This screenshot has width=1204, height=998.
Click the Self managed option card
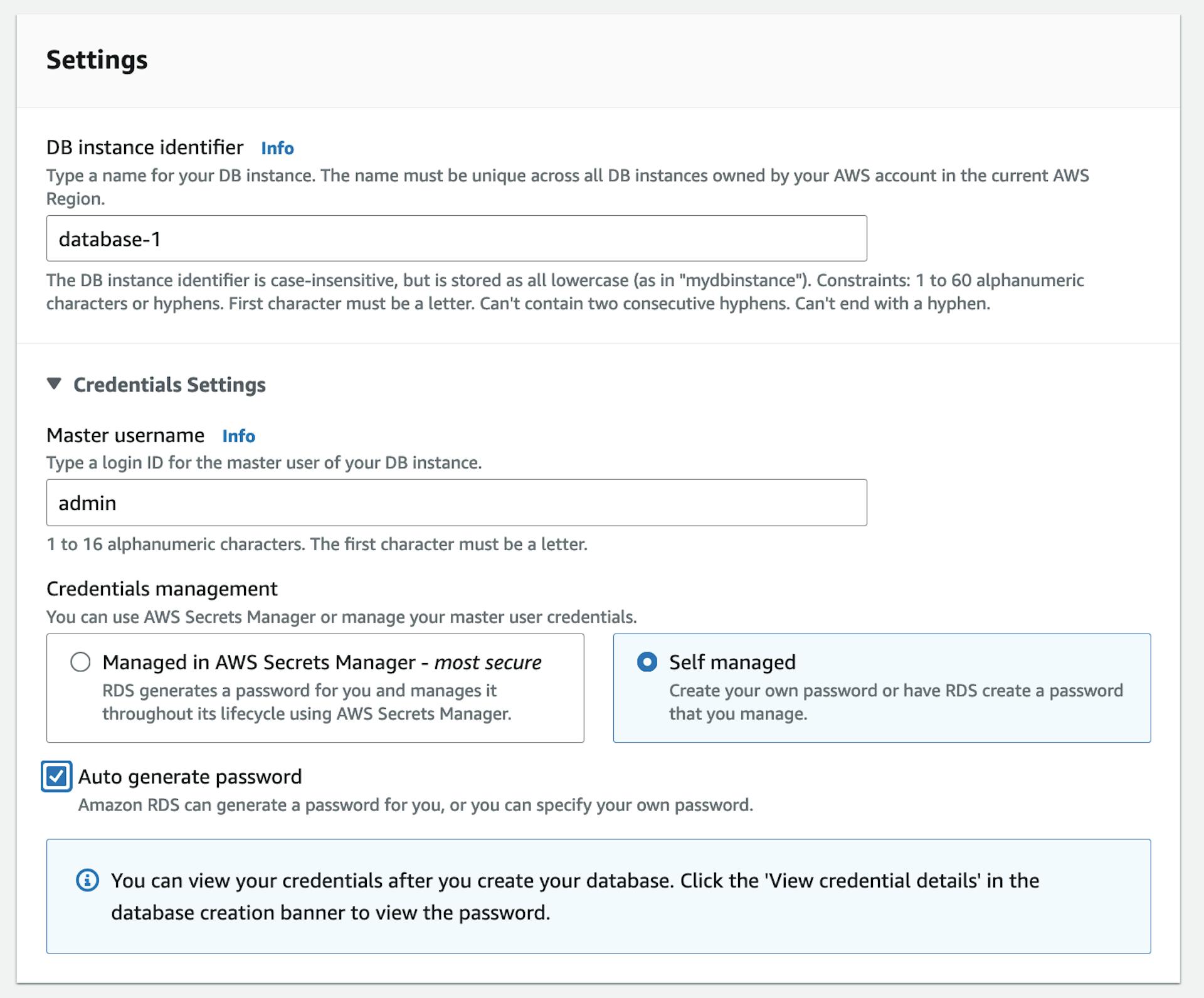pos(881,687)
